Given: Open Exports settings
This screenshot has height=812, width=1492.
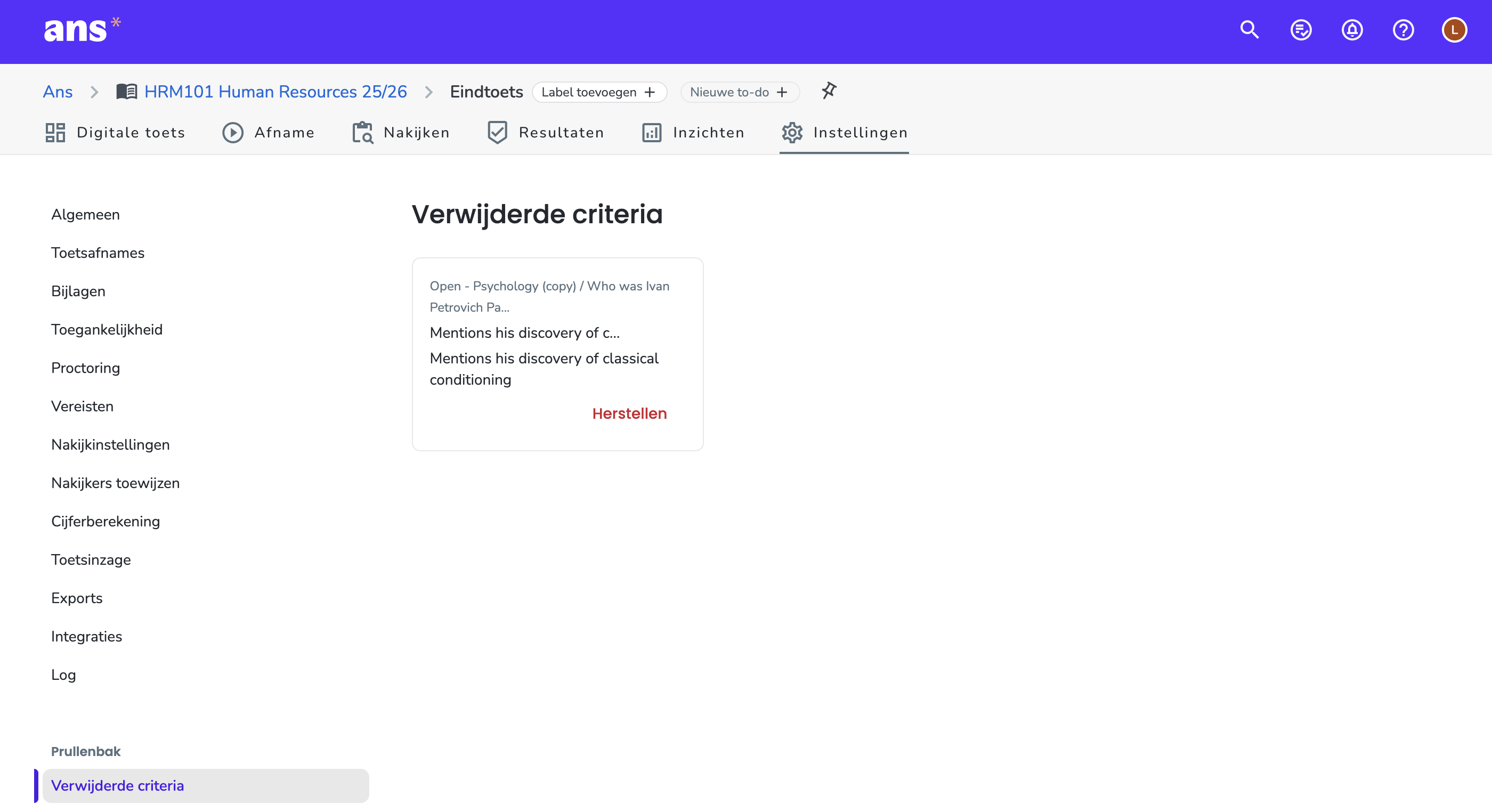Looking at the screenshot, I should coord(76,598).
